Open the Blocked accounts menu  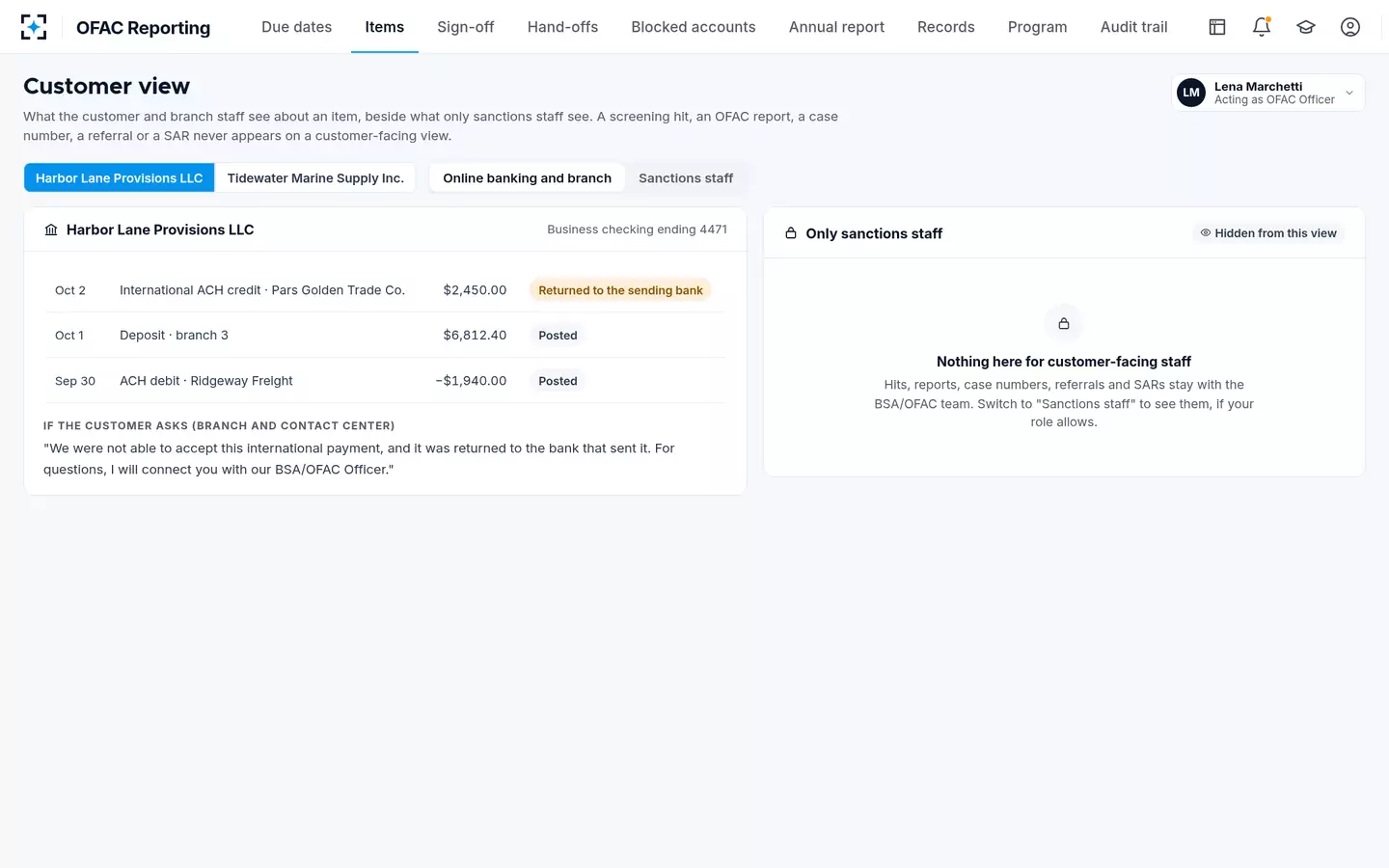[694, 27]
